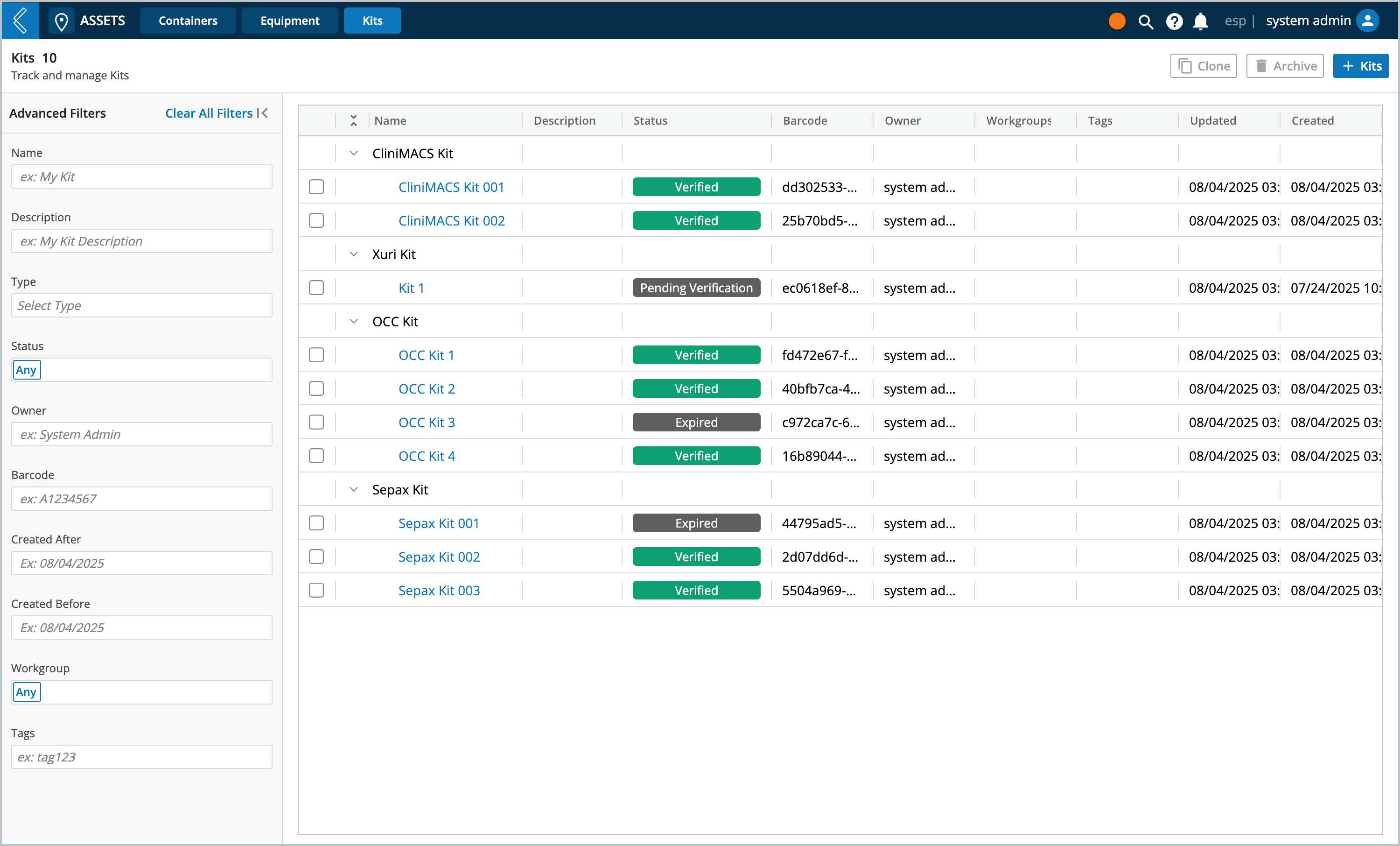Screen dimensions: 1400x846
Task: Click the Tags filter input field
Action: [x=141, y=757]
